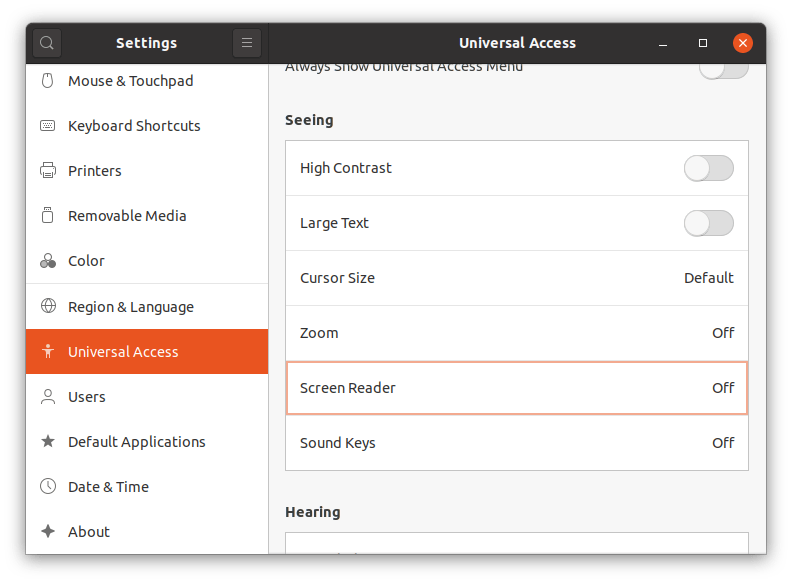This screenshot has width=792, height=583.
Task: Click the Color circles icon
Action: click(x=48, y=261)
